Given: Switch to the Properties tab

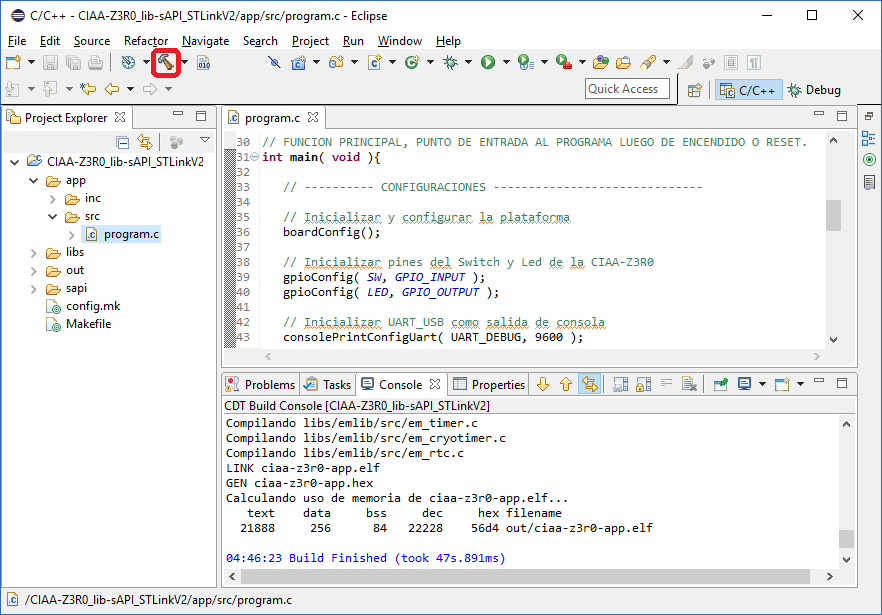Looking at the screenshot, I should (489, 384).
